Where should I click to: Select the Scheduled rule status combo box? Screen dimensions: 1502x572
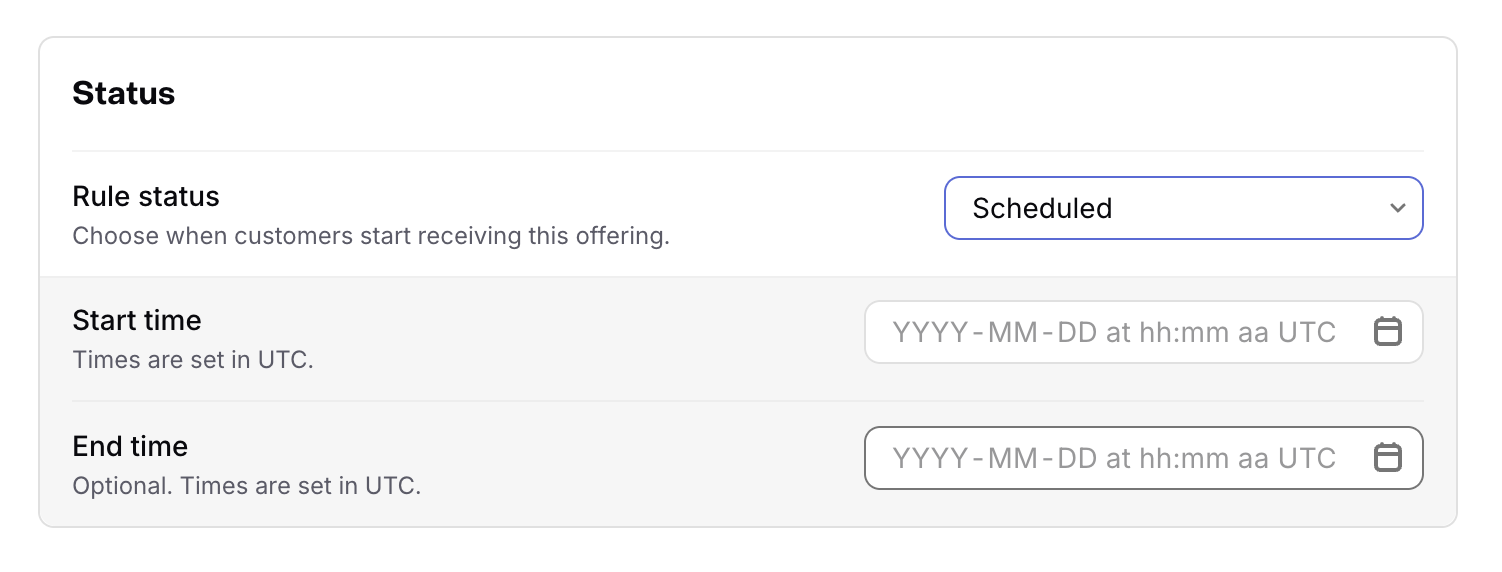tap(1183, 208)
